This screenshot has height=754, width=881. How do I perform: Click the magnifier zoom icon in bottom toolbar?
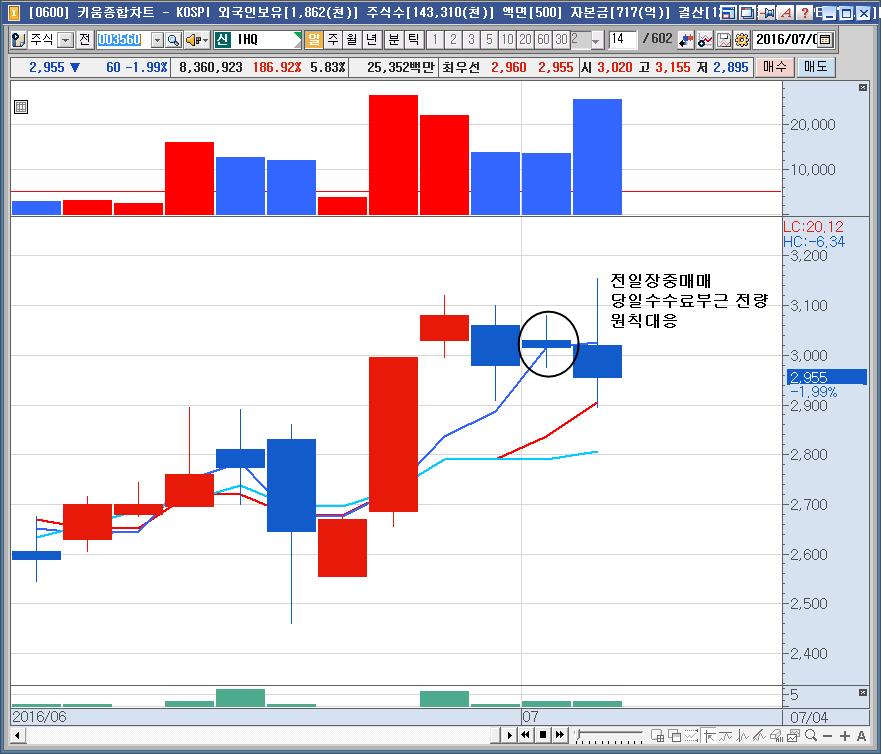(811, 735)
